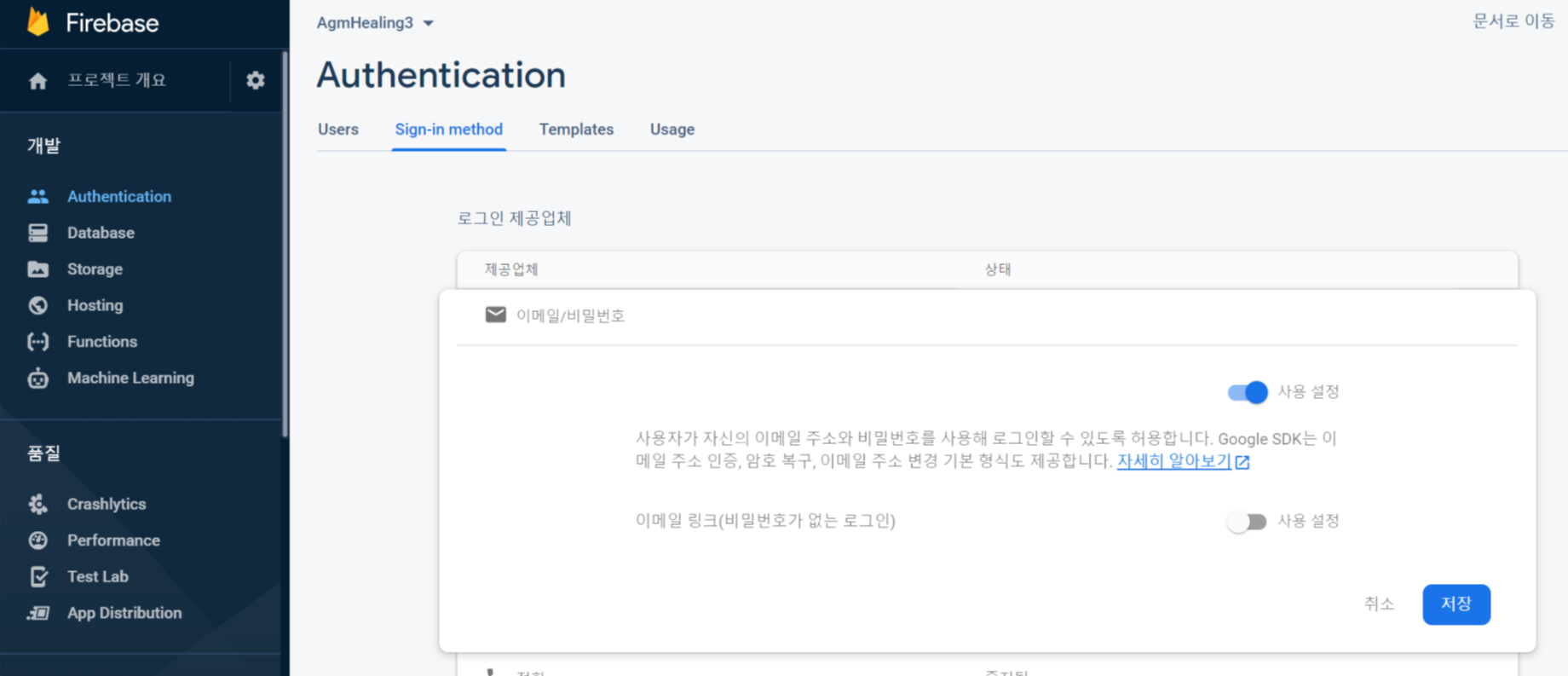1568x676 pixels.
Task: Open Storage in the sidebar
Action: (x=95, y=269)
